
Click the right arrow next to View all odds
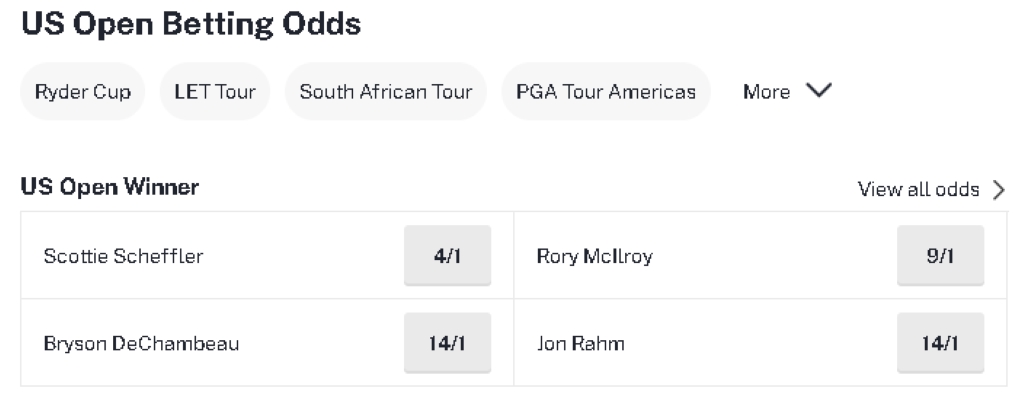[x=998, y=190]
